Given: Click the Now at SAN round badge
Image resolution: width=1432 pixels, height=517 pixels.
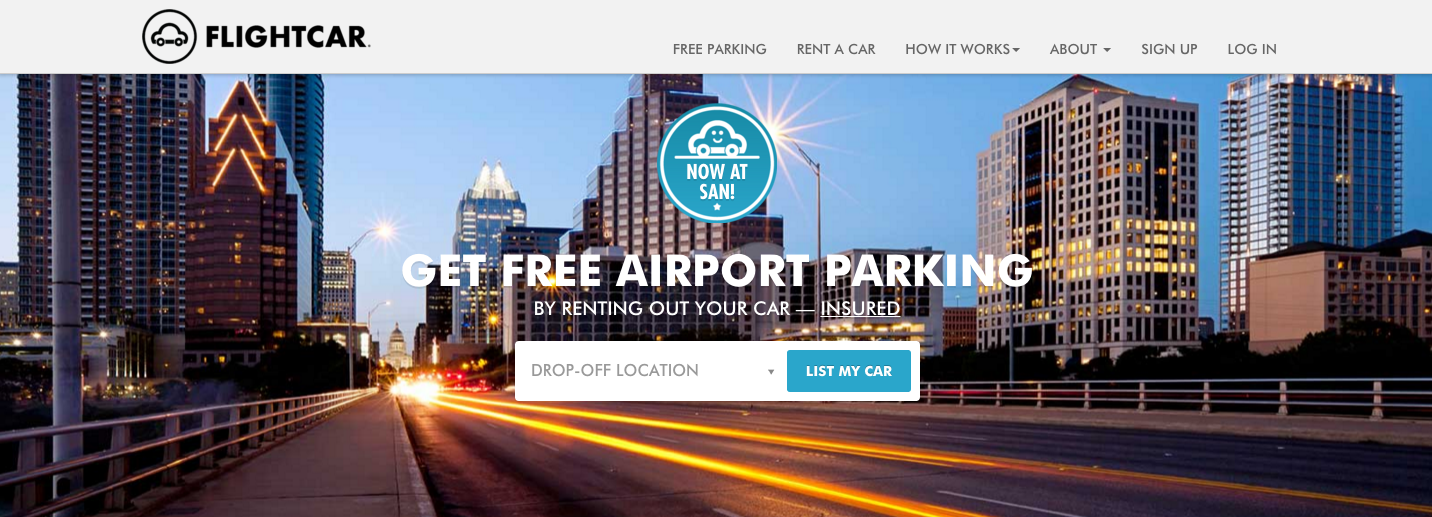Looking at the screenshot, I should tap(717, 163).
